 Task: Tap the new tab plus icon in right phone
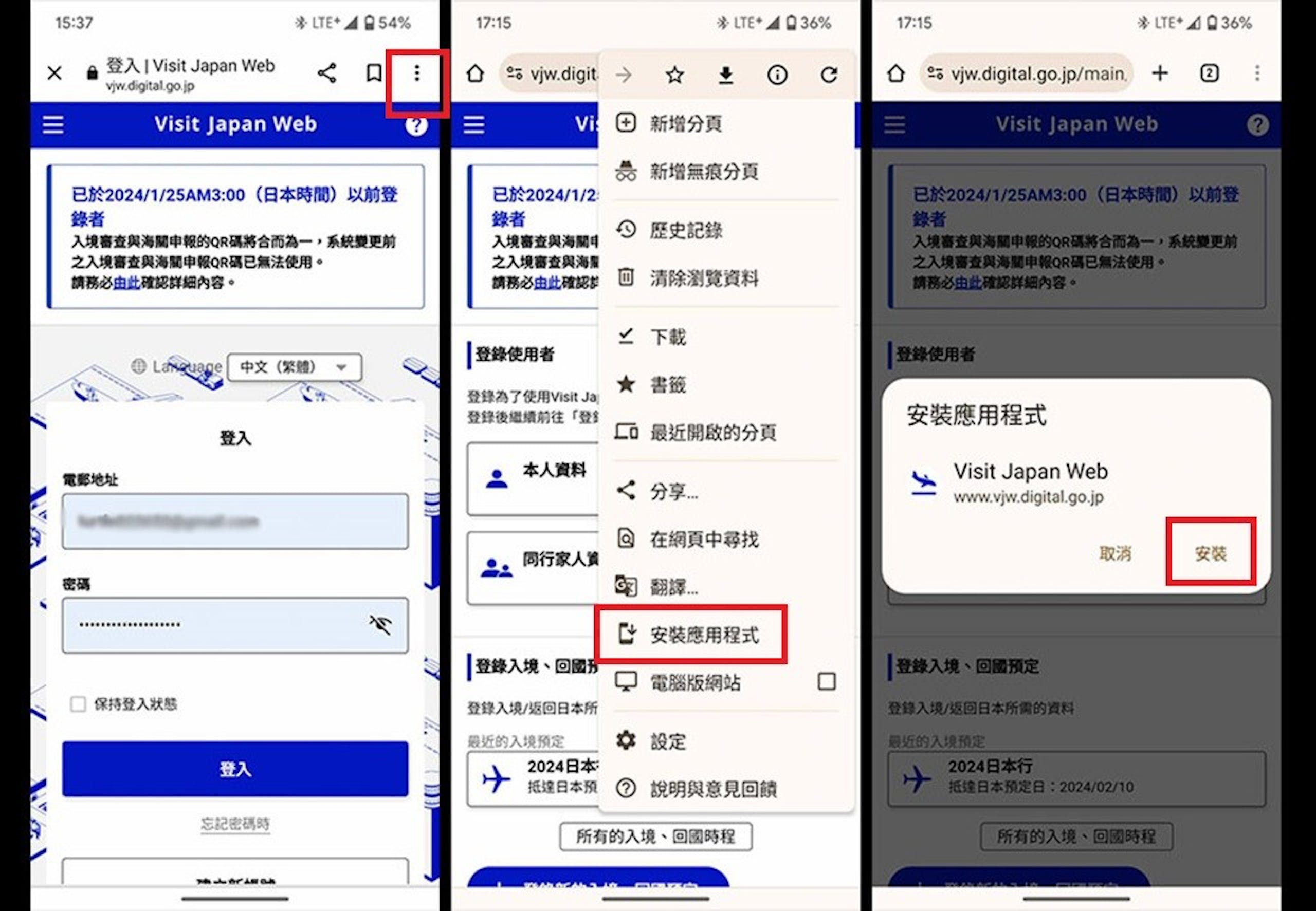tap(1160, 73)
